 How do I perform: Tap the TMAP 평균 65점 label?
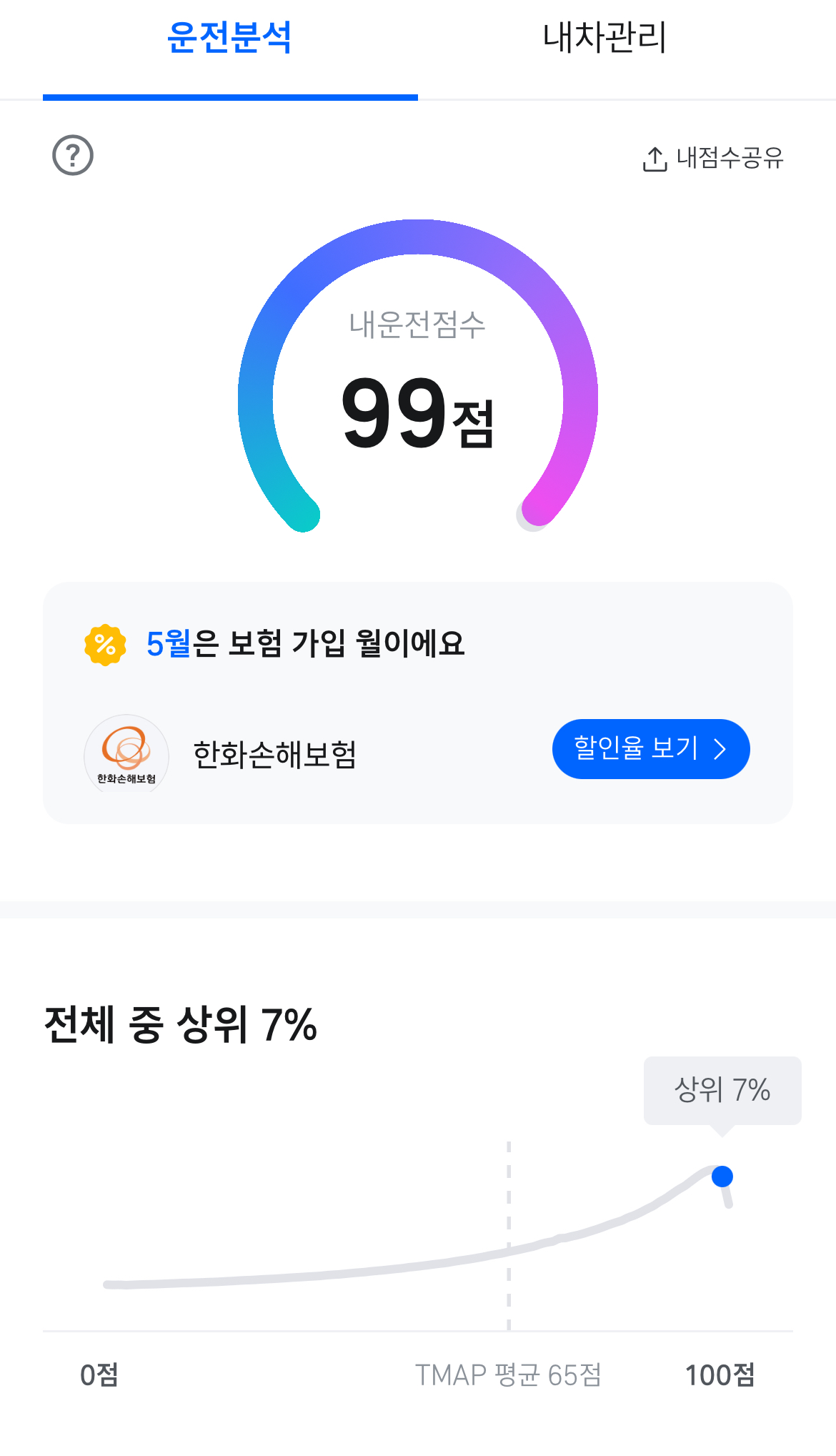[x=508, y=1375]
